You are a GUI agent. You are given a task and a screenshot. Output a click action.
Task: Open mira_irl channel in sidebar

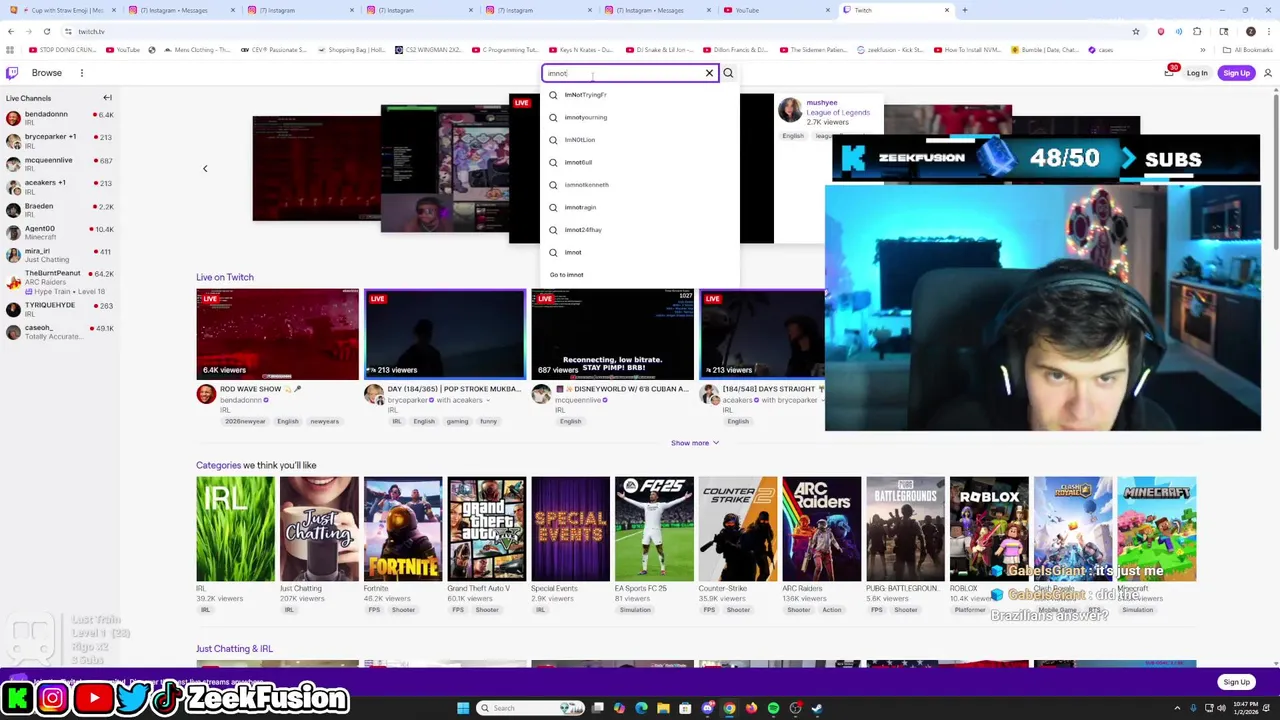pos(60,255)
